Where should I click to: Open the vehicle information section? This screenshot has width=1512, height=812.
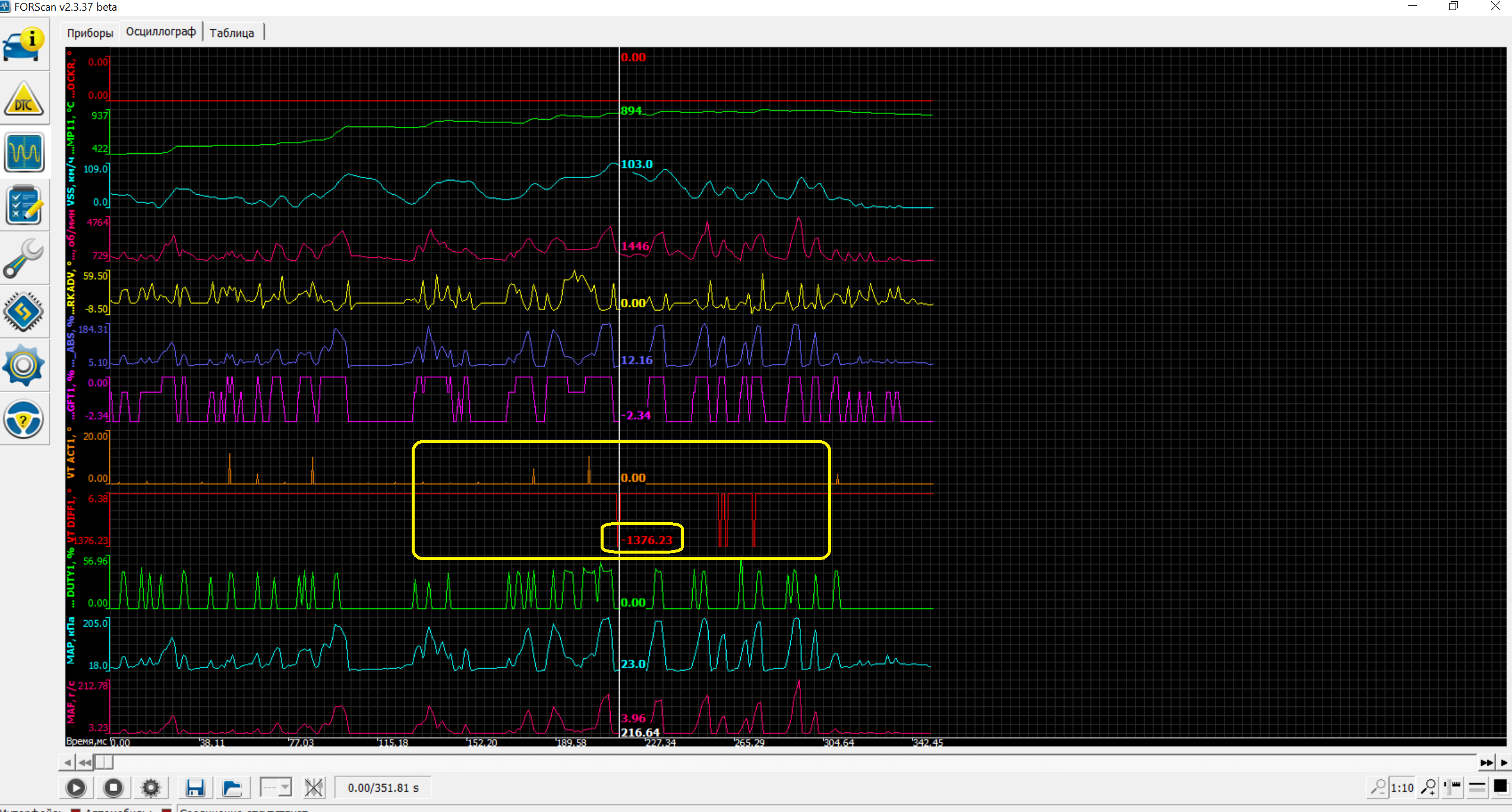[24, 45]
